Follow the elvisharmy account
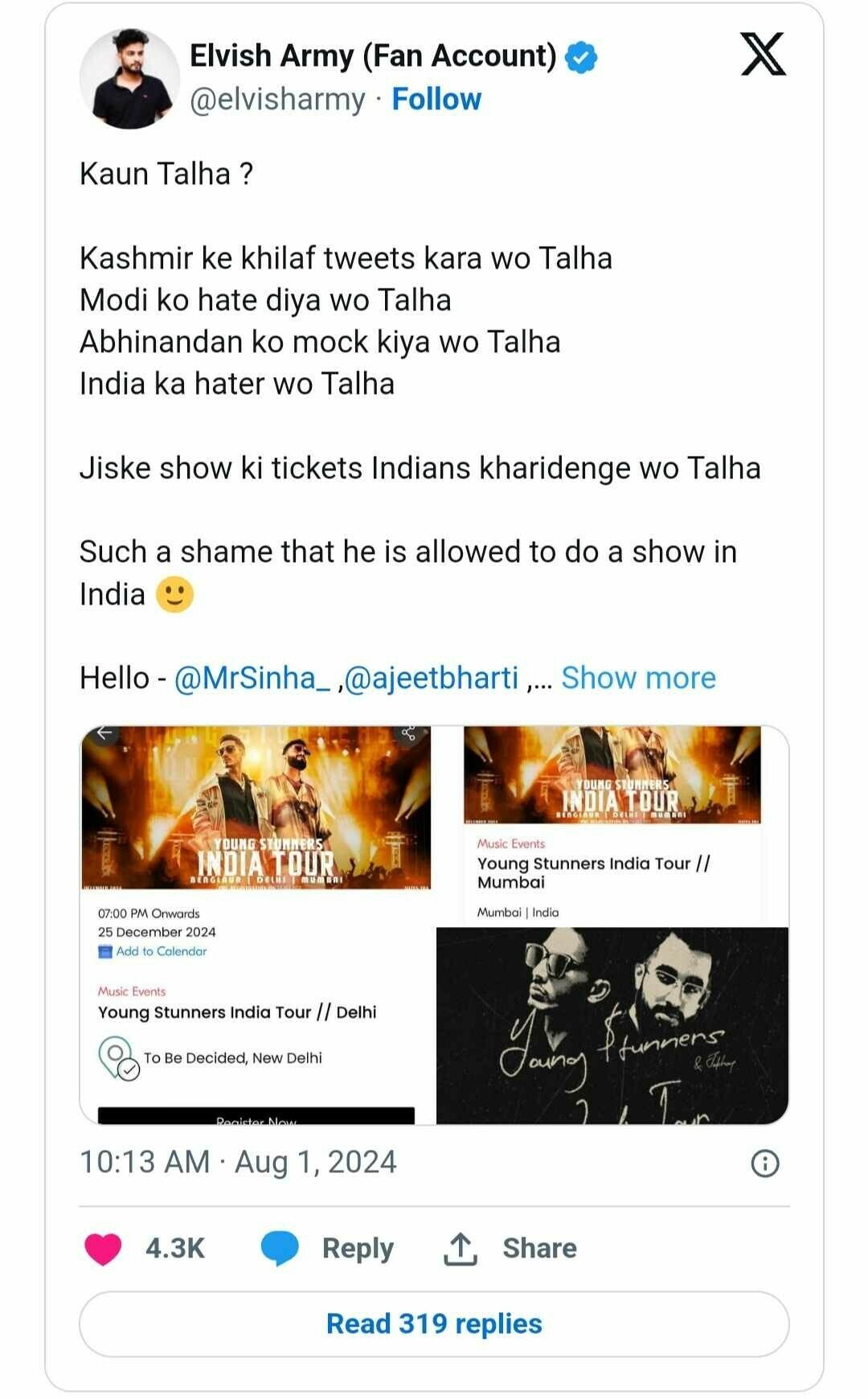The image size is (868, 1399). point(436,99)
